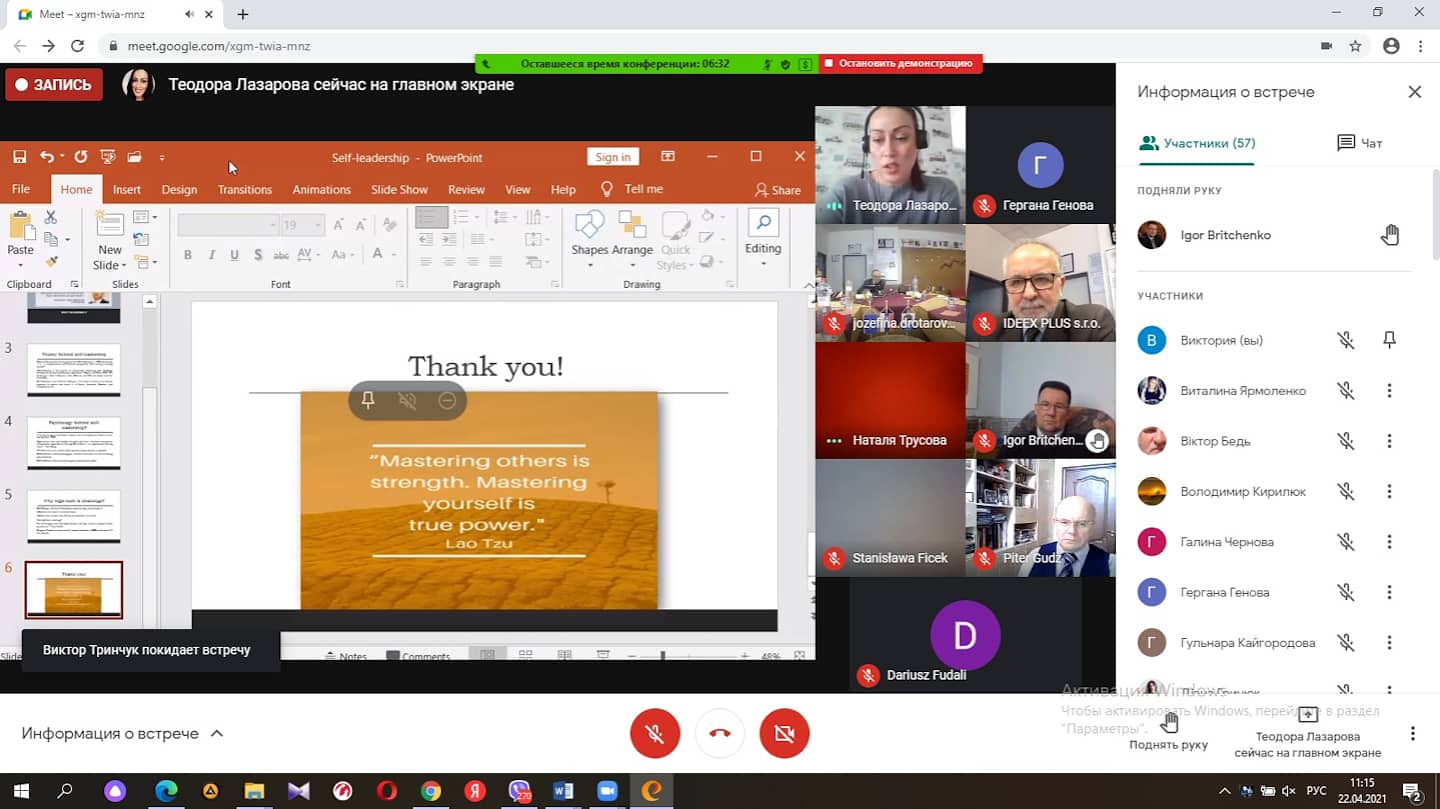This screenshot has width=1440, height=809.
Task: Pin Виктория (вы) to the screen
Action: pyautogui.click(x=1389, y=340)
